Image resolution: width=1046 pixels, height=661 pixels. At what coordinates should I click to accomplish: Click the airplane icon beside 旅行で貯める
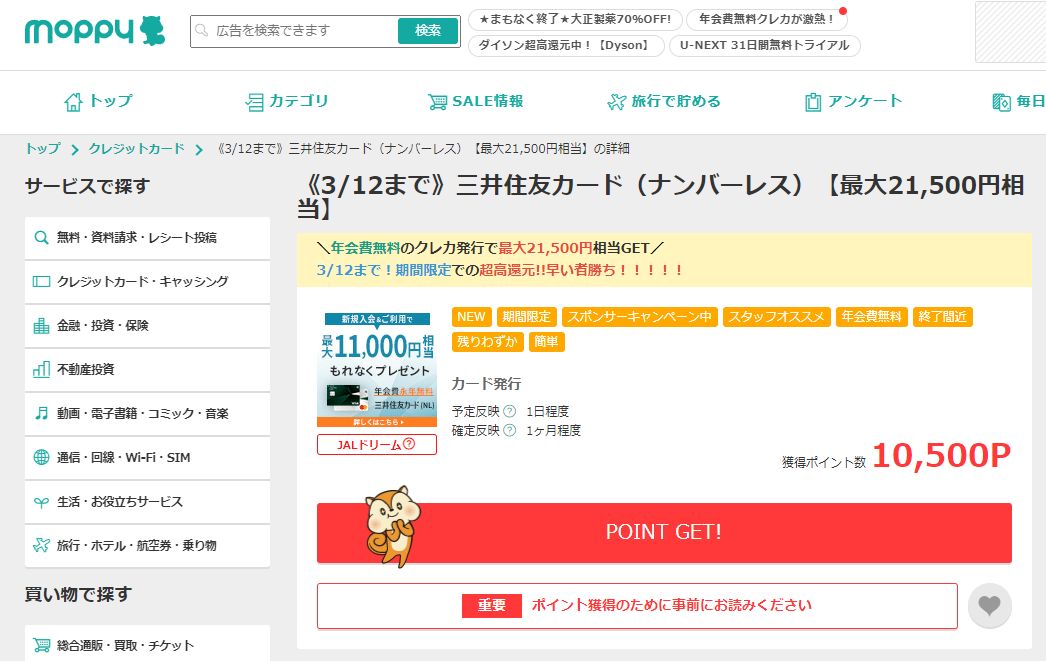click(x=616, y=102)
